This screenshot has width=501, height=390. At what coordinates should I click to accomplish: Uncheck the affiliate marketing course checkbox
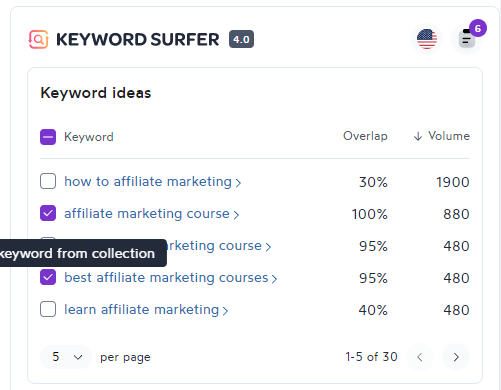48,213
